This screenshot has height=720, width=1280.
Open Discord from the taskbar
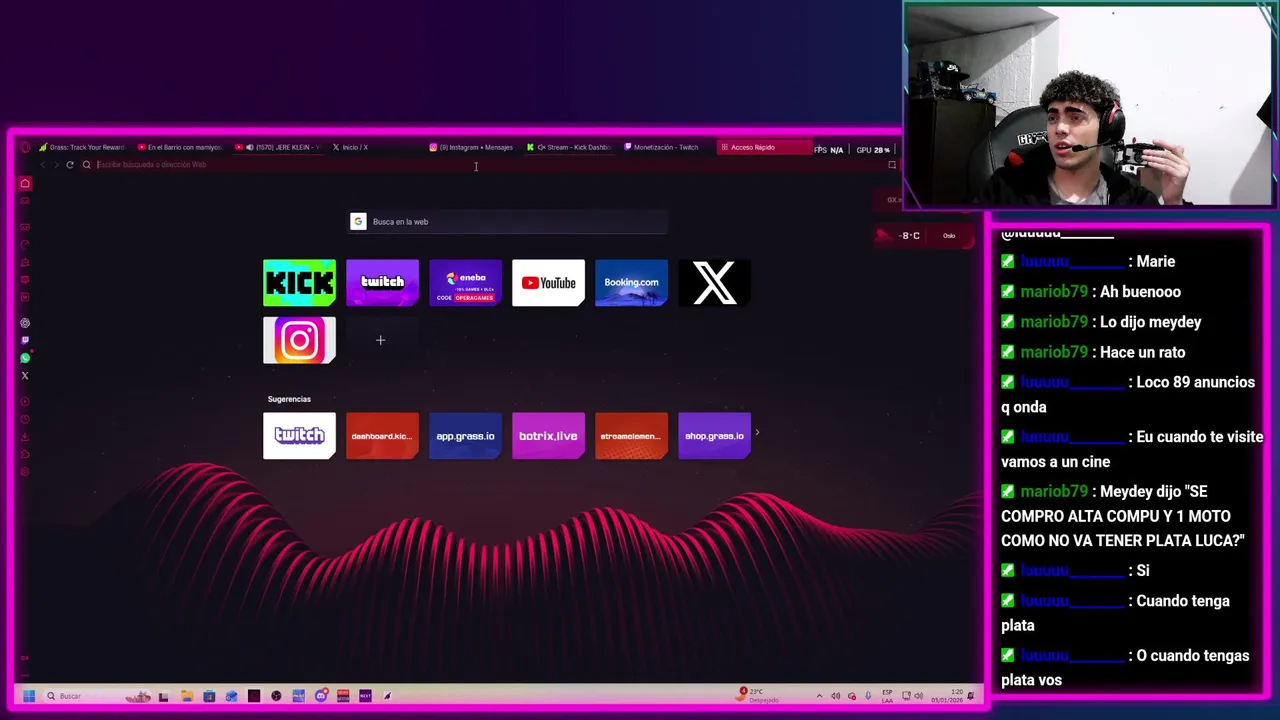(321, 696)
